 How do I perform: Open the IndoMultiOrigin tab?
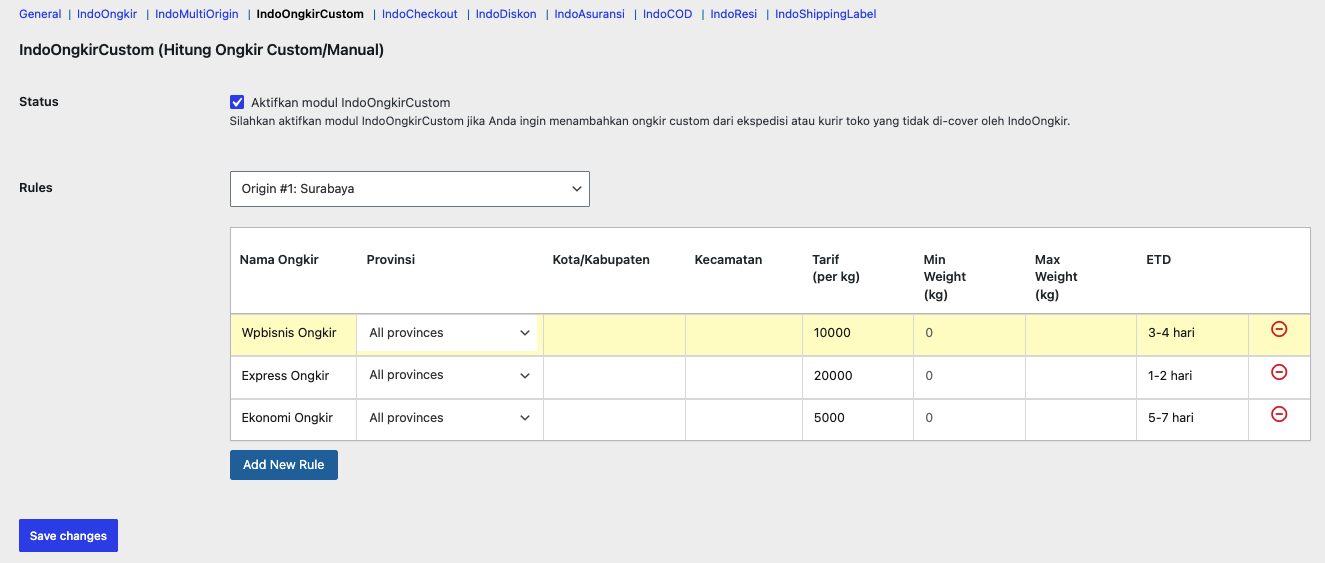197,14
